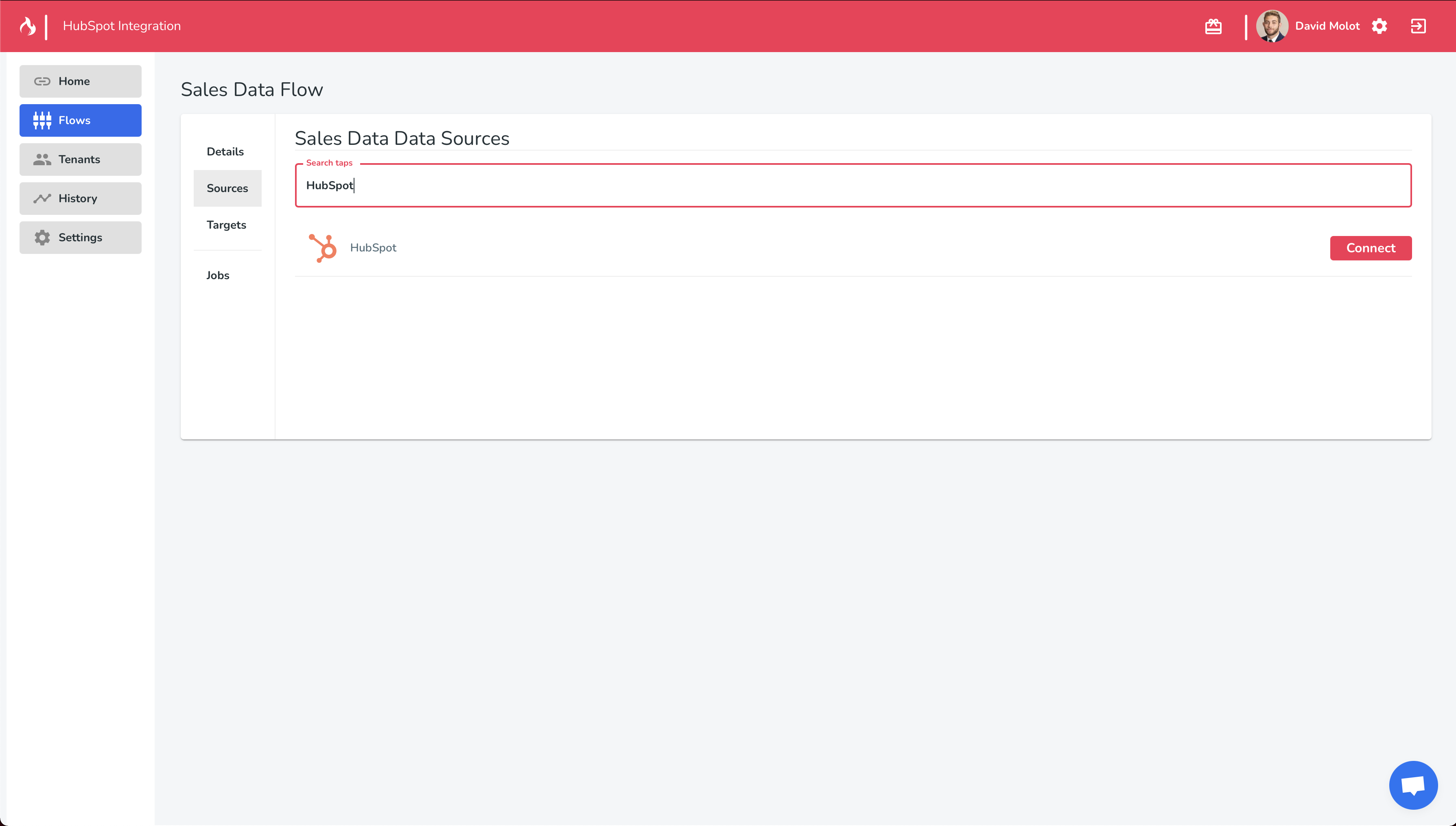Click the flame logo icon
The image size is (1456, 826).
click(x=28, y=26)
